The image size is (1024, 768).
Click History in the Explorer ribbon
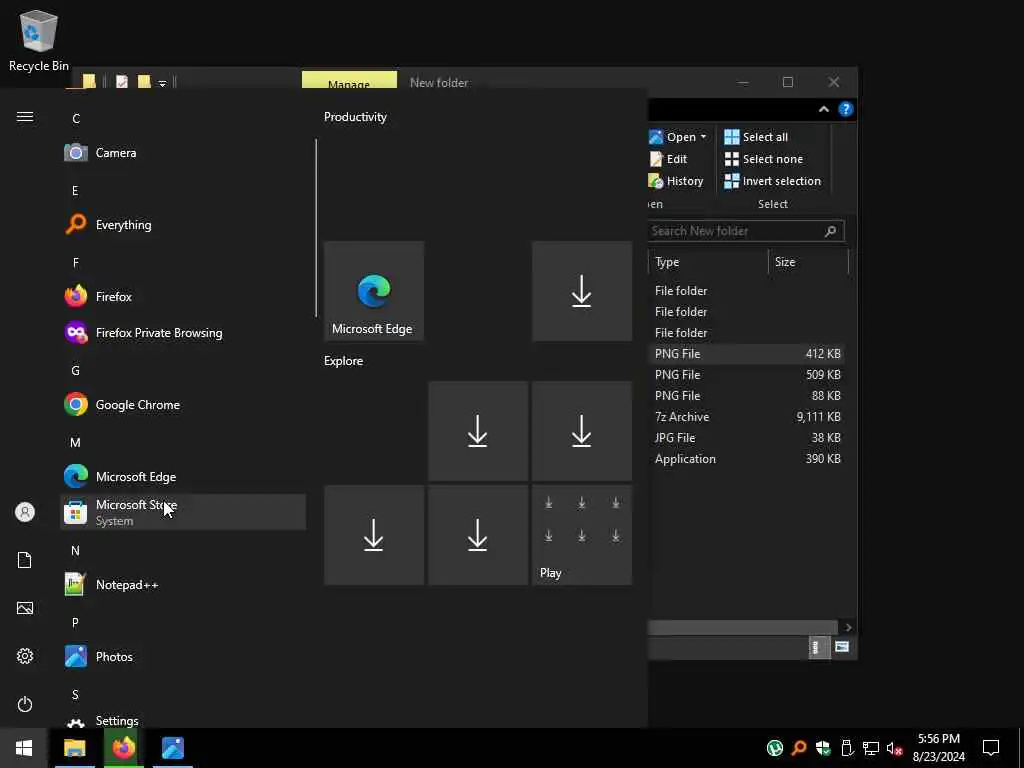676,181
